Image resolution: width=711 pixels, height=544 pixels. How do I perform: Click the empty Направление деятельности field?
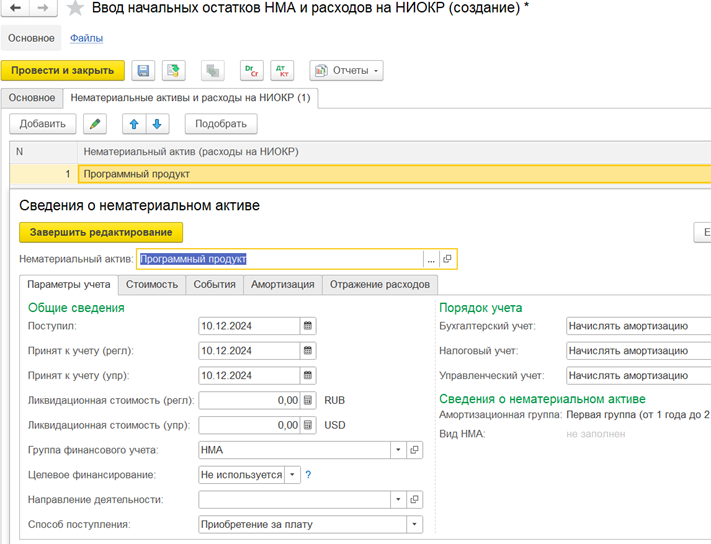[x=294, y=500]
